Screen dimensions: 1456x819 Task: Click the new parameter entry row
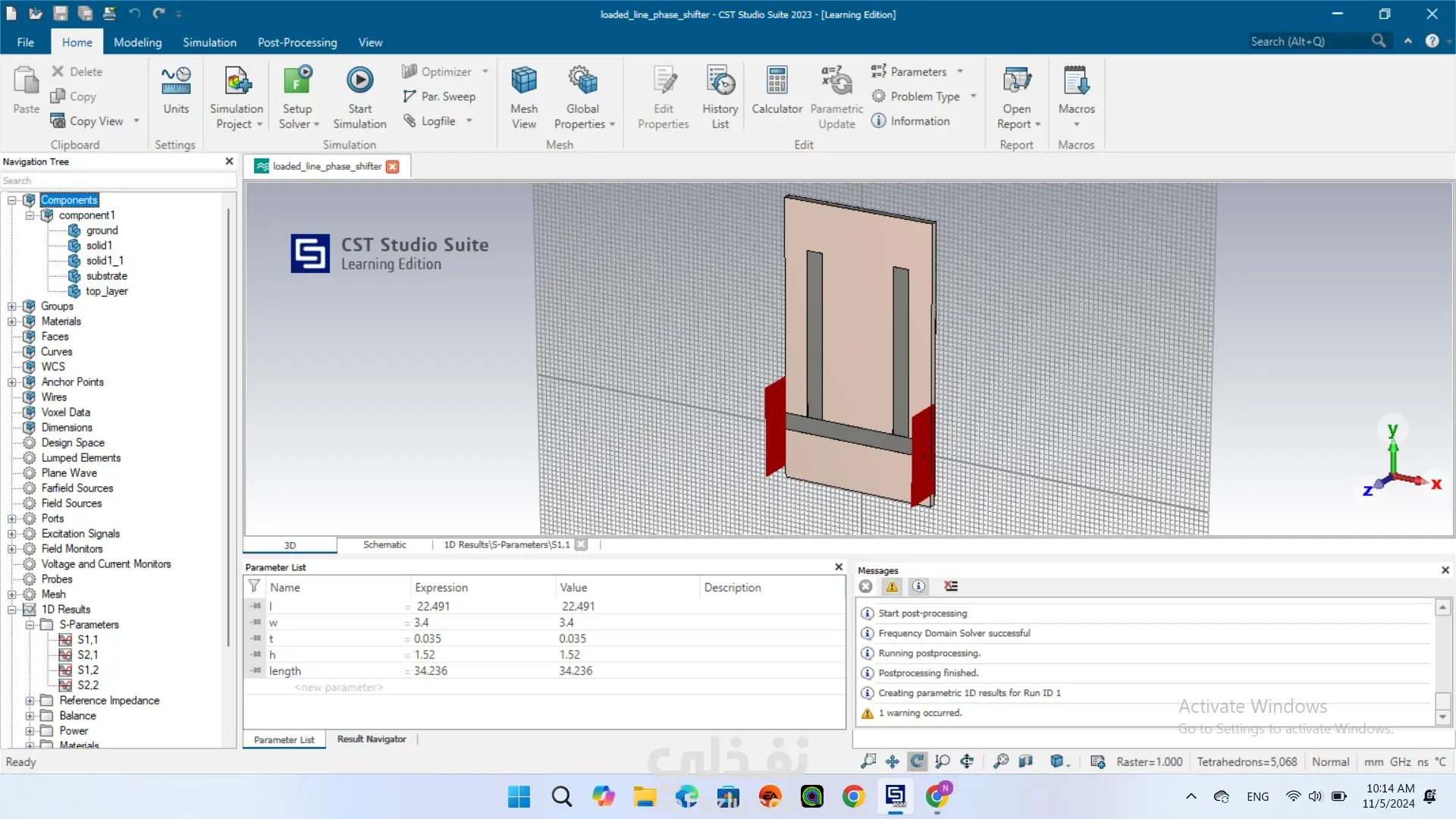coord(338,687)
